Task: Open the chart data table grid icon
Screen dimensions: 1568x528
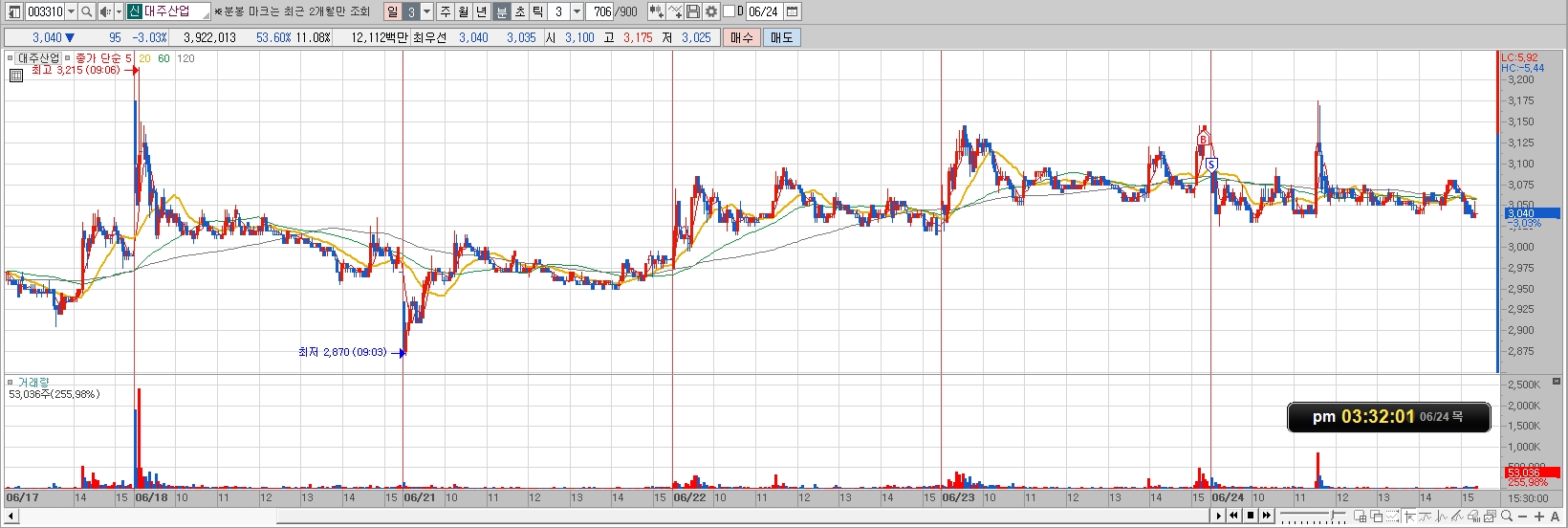Action: (x=15, y=75)
